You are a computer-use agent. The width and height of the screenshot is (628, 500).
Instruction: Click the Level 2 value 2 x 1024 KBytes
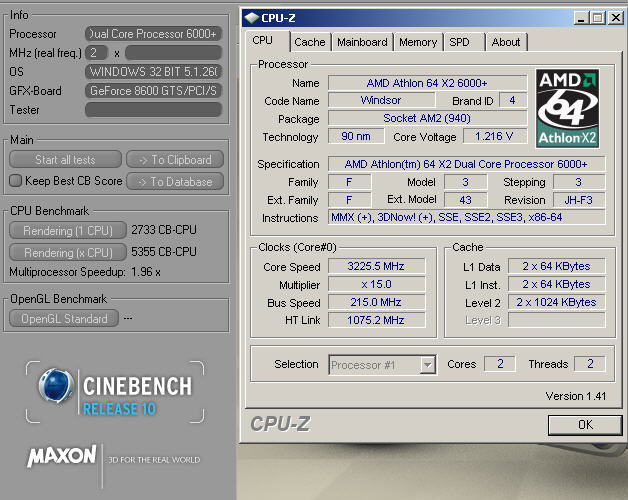click(556, 302)
